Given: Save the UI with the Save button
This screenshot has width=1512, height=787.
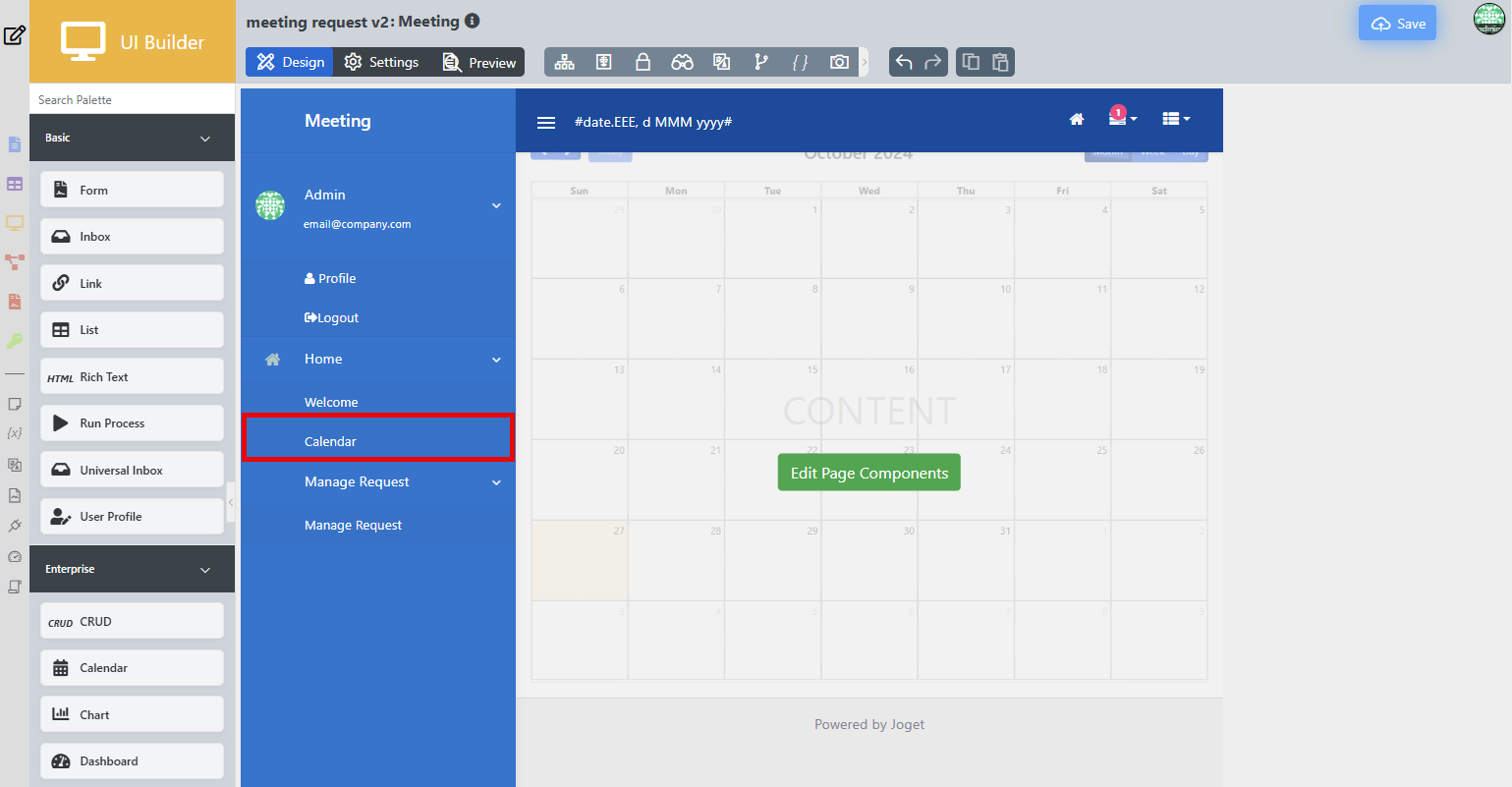Looking at the screenshot, I should tap(1397, 24).
